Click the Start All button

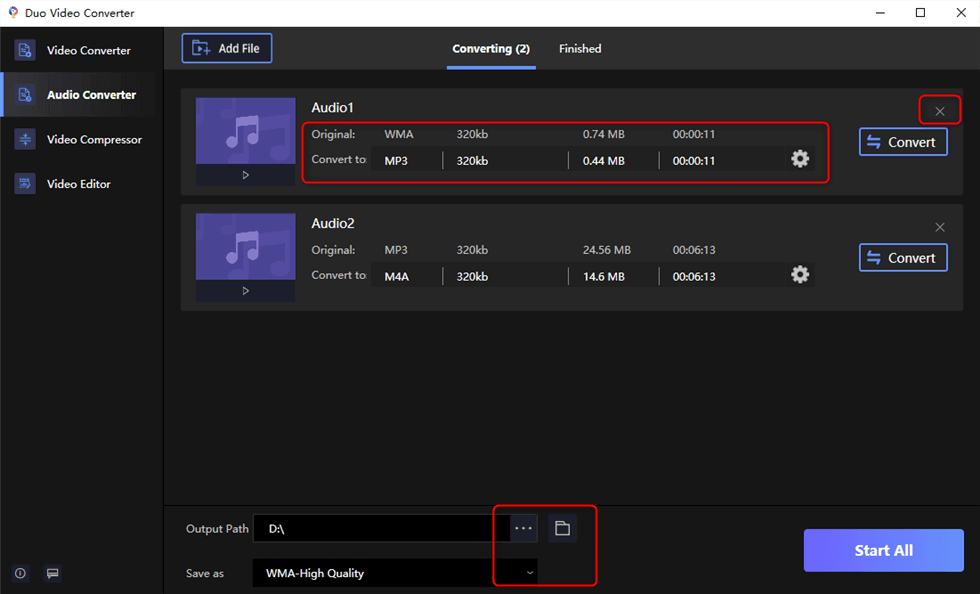click(884, 550)
